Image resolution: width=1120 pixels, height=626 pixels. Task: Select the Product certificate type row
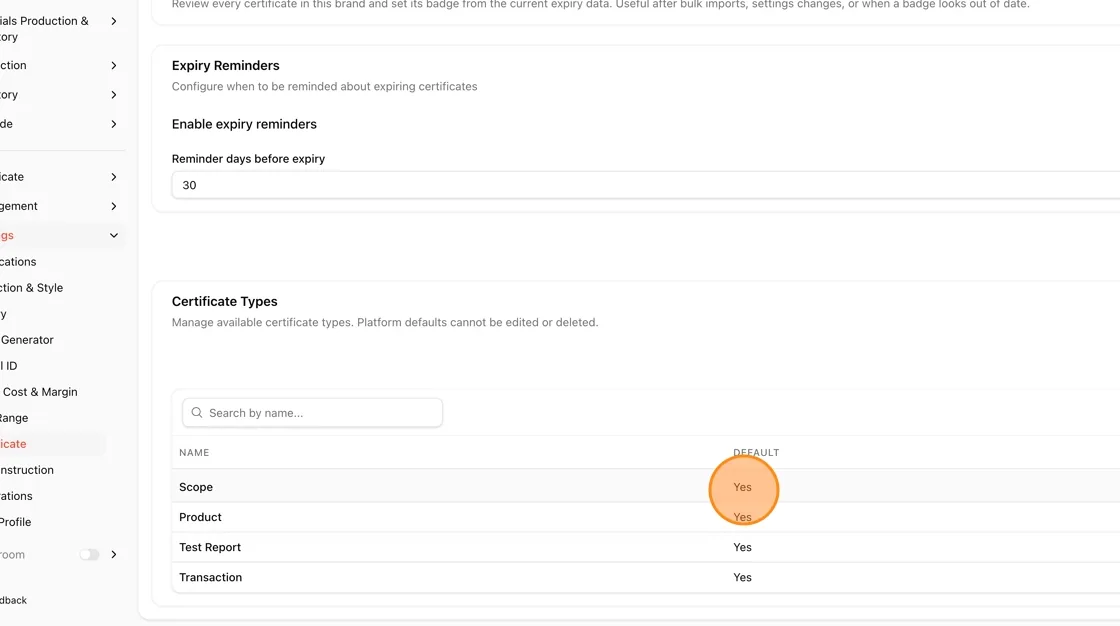(x=646, y=517)
